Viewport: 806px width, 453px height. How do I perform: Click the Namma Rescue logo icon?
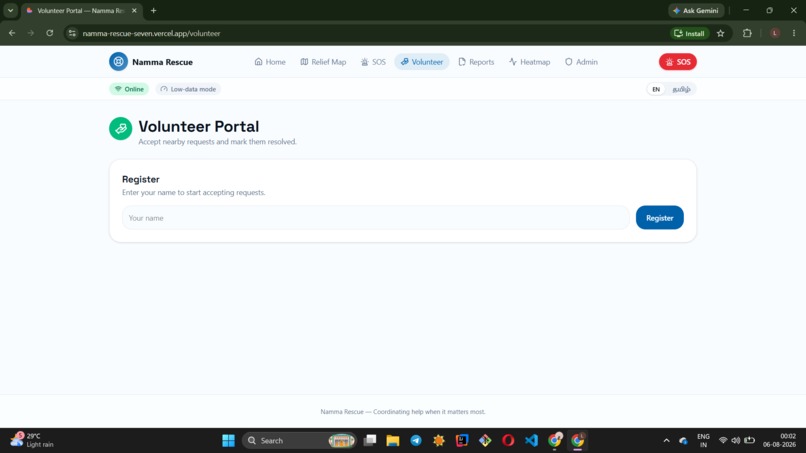coord(118,62)
